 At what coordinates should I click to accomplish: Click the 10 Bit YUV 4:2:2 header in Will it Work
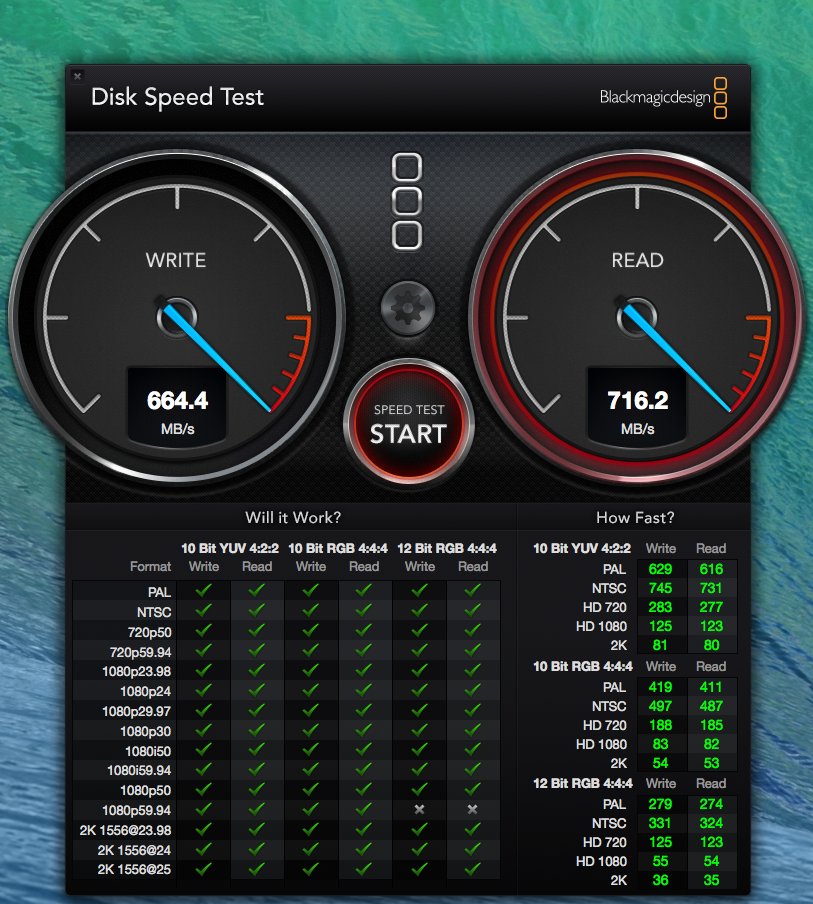tap(230, 548)
